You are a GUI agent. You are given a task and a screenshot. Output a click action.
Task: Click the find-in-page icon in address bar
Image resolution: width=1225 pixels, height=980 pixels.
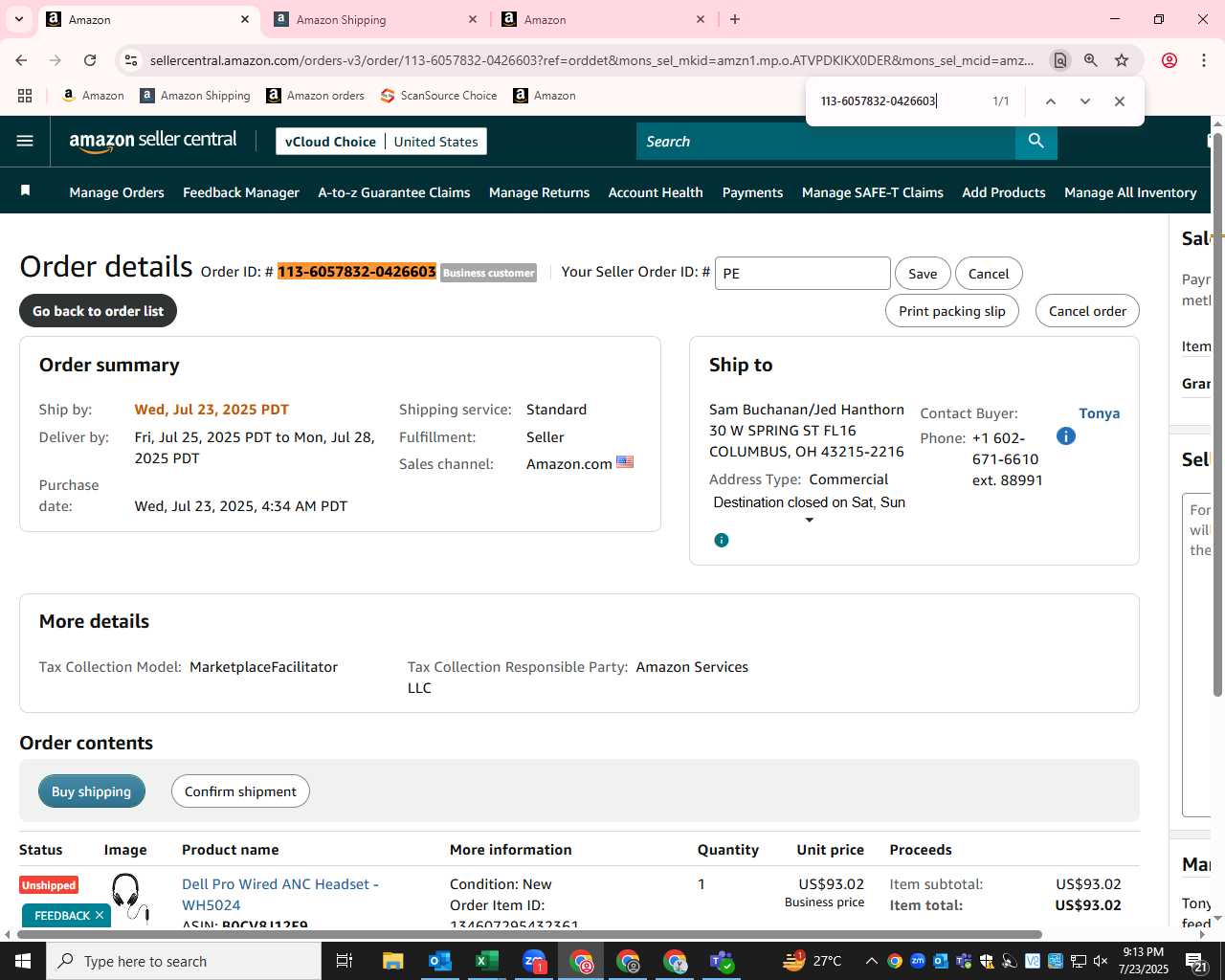pyautogui.click(x=1059, y=60)
